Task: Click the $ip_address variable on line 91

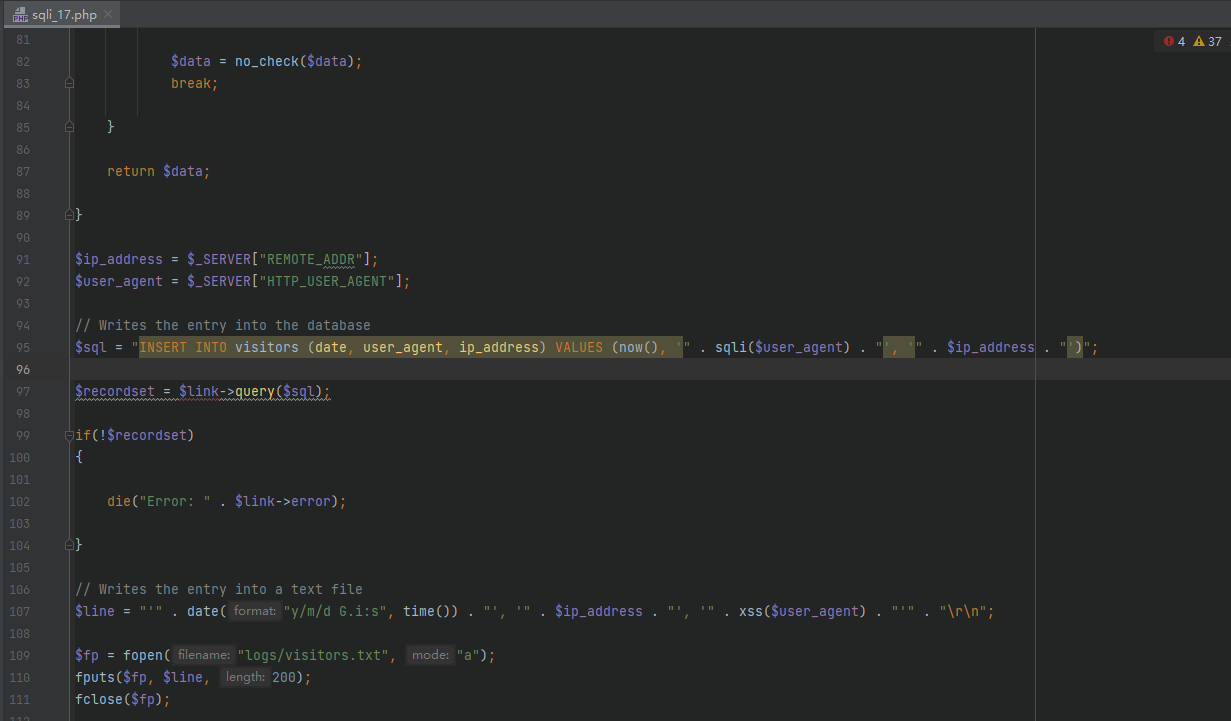Action: (x=119, y=260)
